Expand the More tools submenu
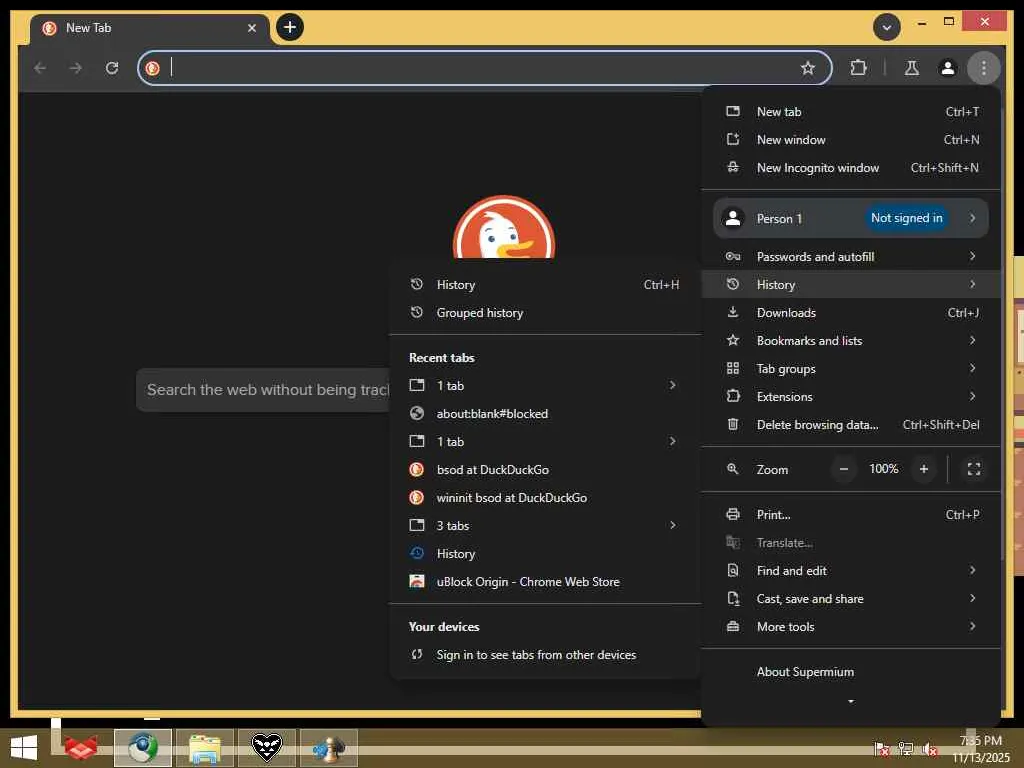Viewport: 1024px width, 768px height. [x=851, y=627]
